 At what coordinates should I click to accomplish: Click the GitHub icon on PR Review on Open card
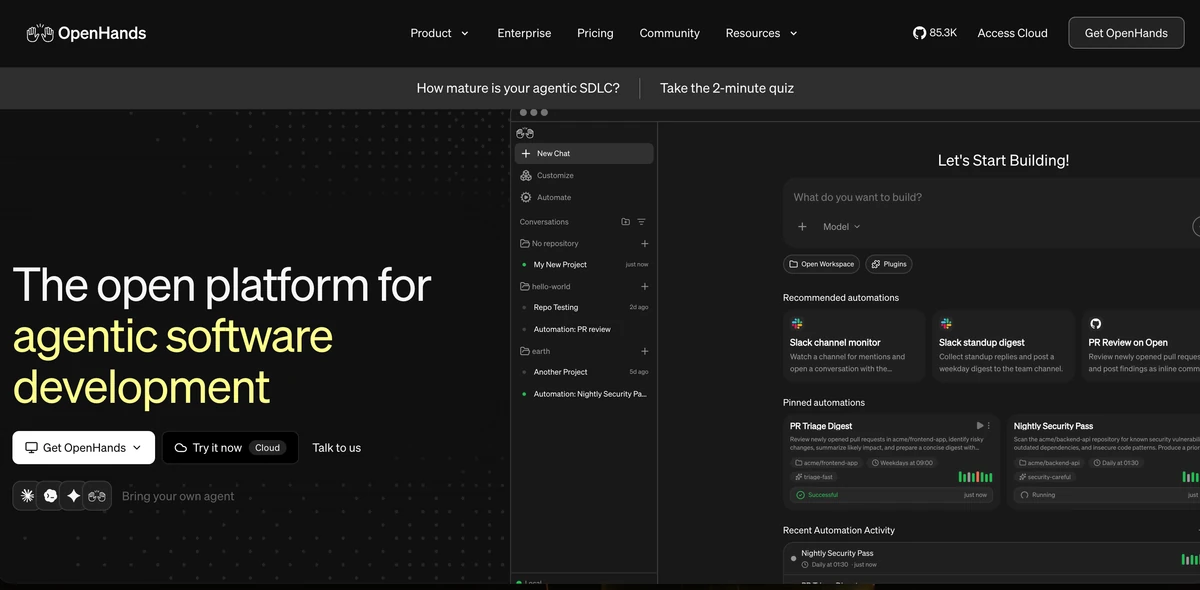(x=1095, y=324)
